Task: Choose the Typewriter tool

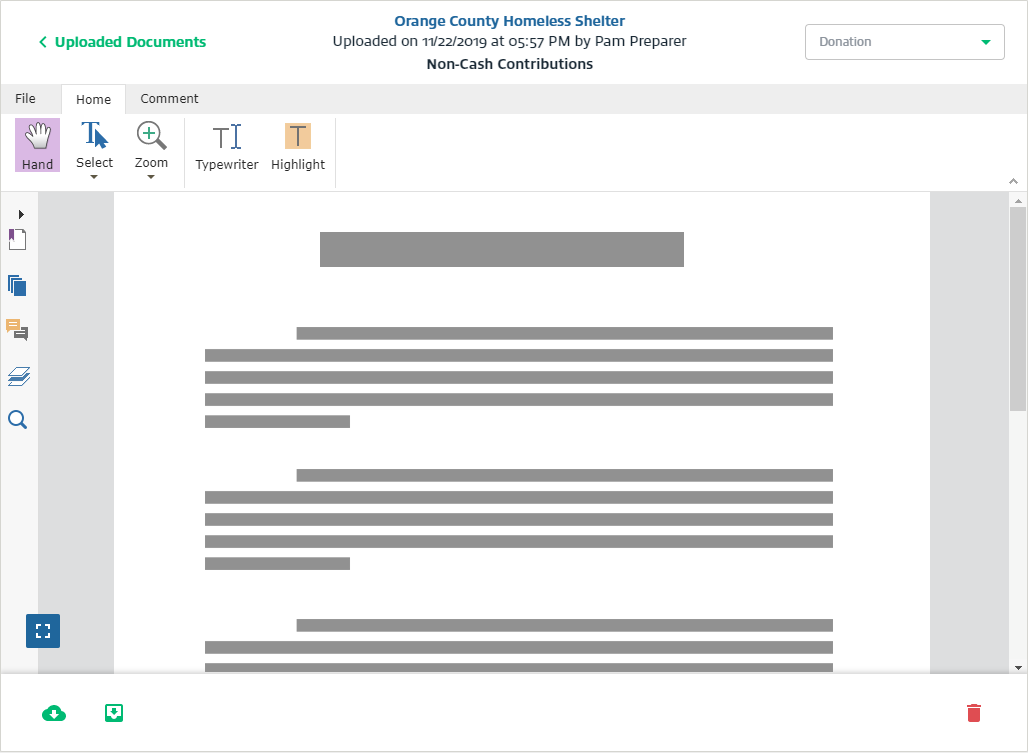Action: [x=227, y=147]
